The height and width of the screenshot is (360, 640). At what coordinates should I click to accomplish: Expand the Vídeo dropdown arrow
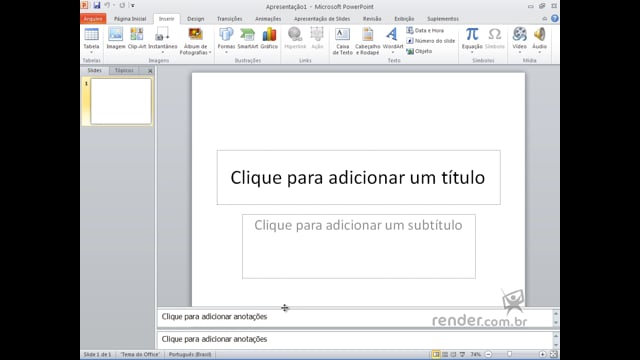click(520, 52)
